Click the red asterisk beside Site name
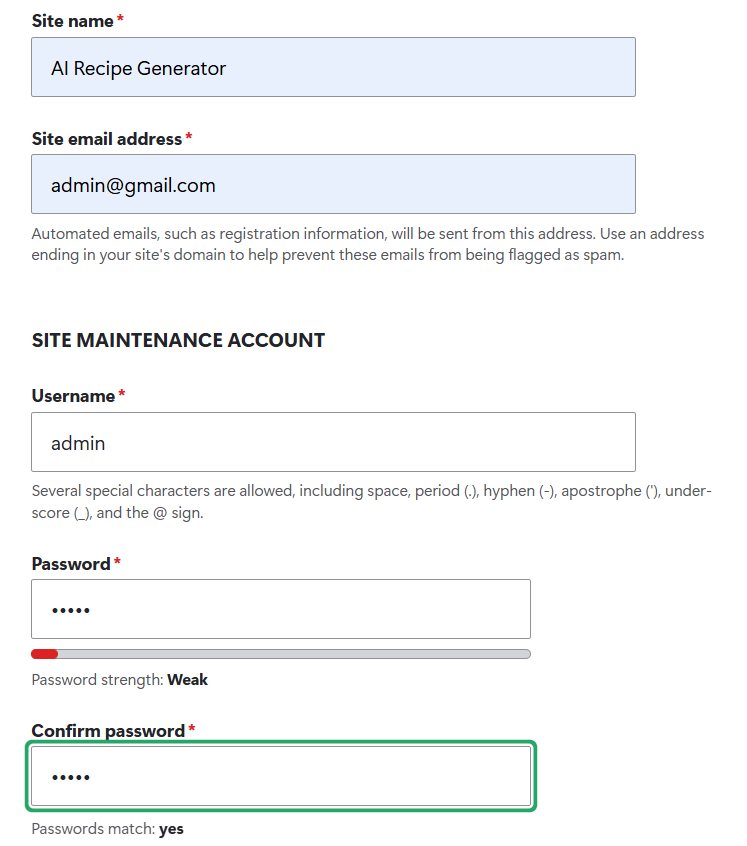747x846 pixels. [120, 19]
